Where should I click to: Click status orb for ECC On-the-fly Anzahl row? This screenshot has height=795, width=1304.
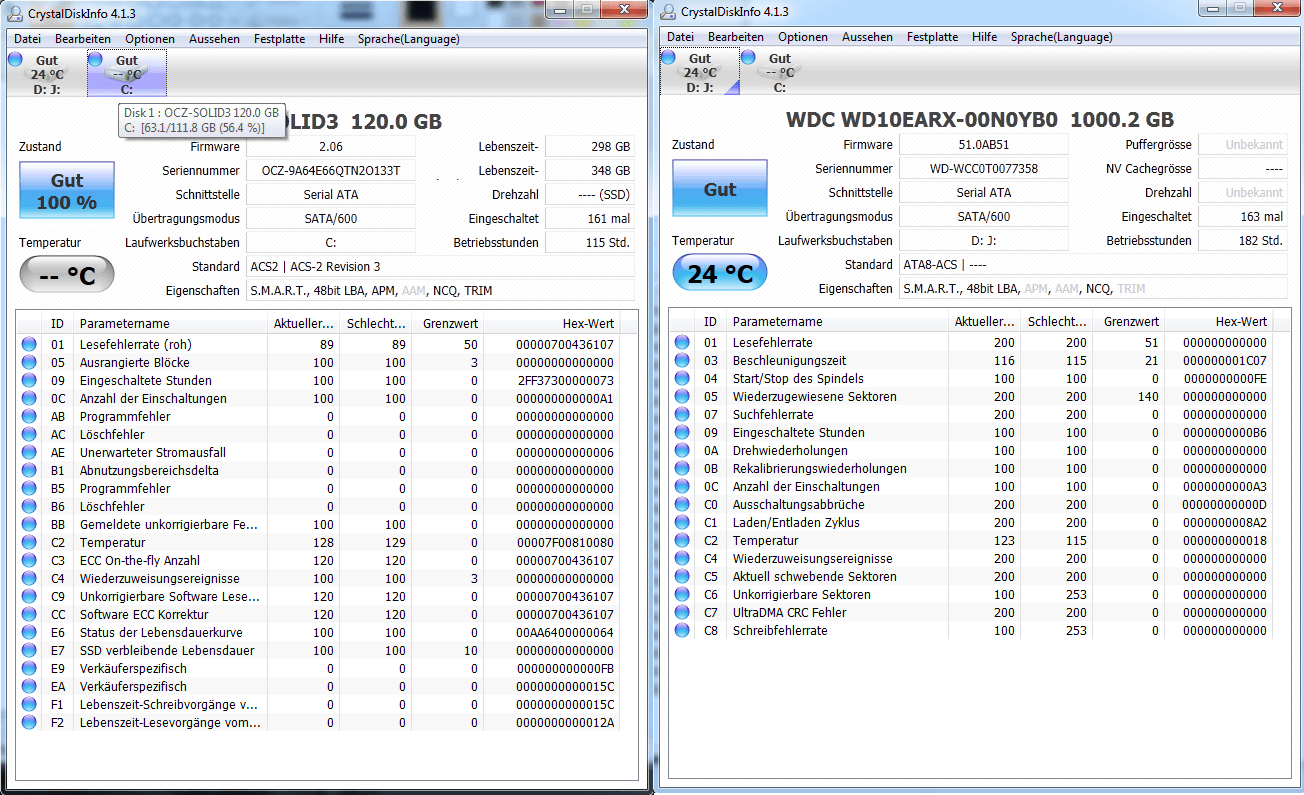tap(29, 561)
